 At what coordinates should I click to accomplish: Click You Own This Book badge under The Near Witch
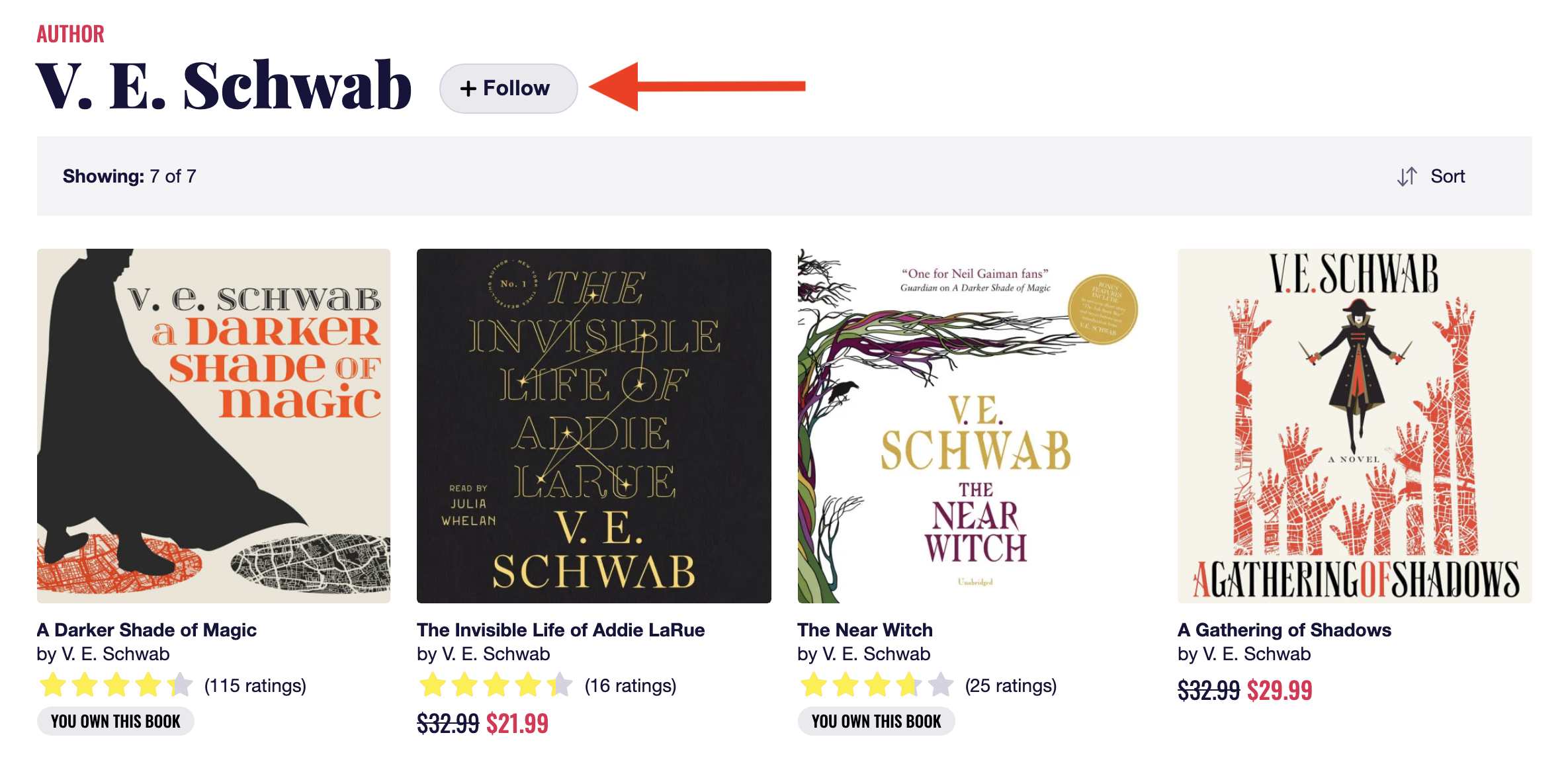coord(876,721)
